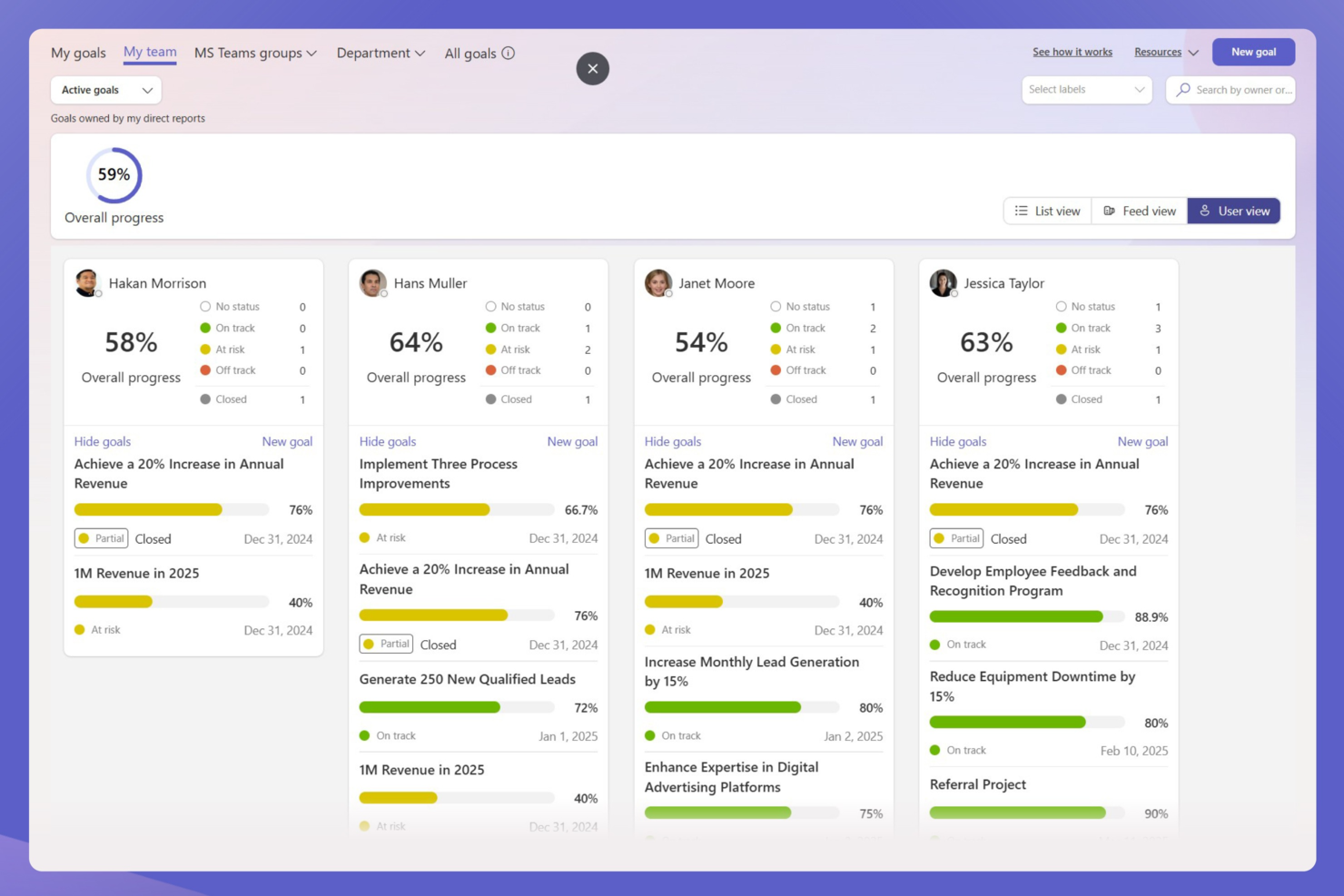This screenshot has height=896, width=1344.
Task: Click the info icon next to All goals
Action: (509, 54)
